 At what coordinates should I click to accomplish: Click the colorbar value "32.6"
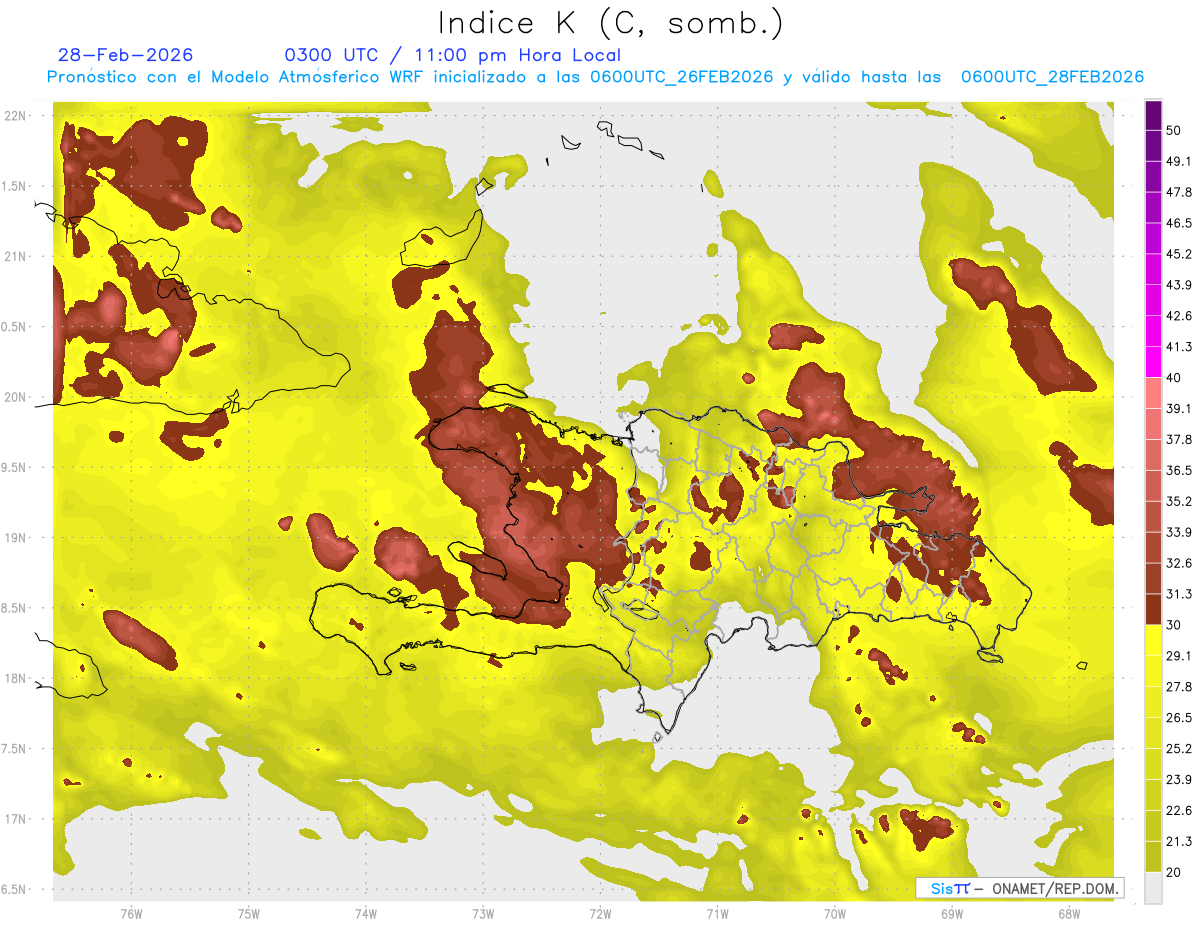(1180, 563)
